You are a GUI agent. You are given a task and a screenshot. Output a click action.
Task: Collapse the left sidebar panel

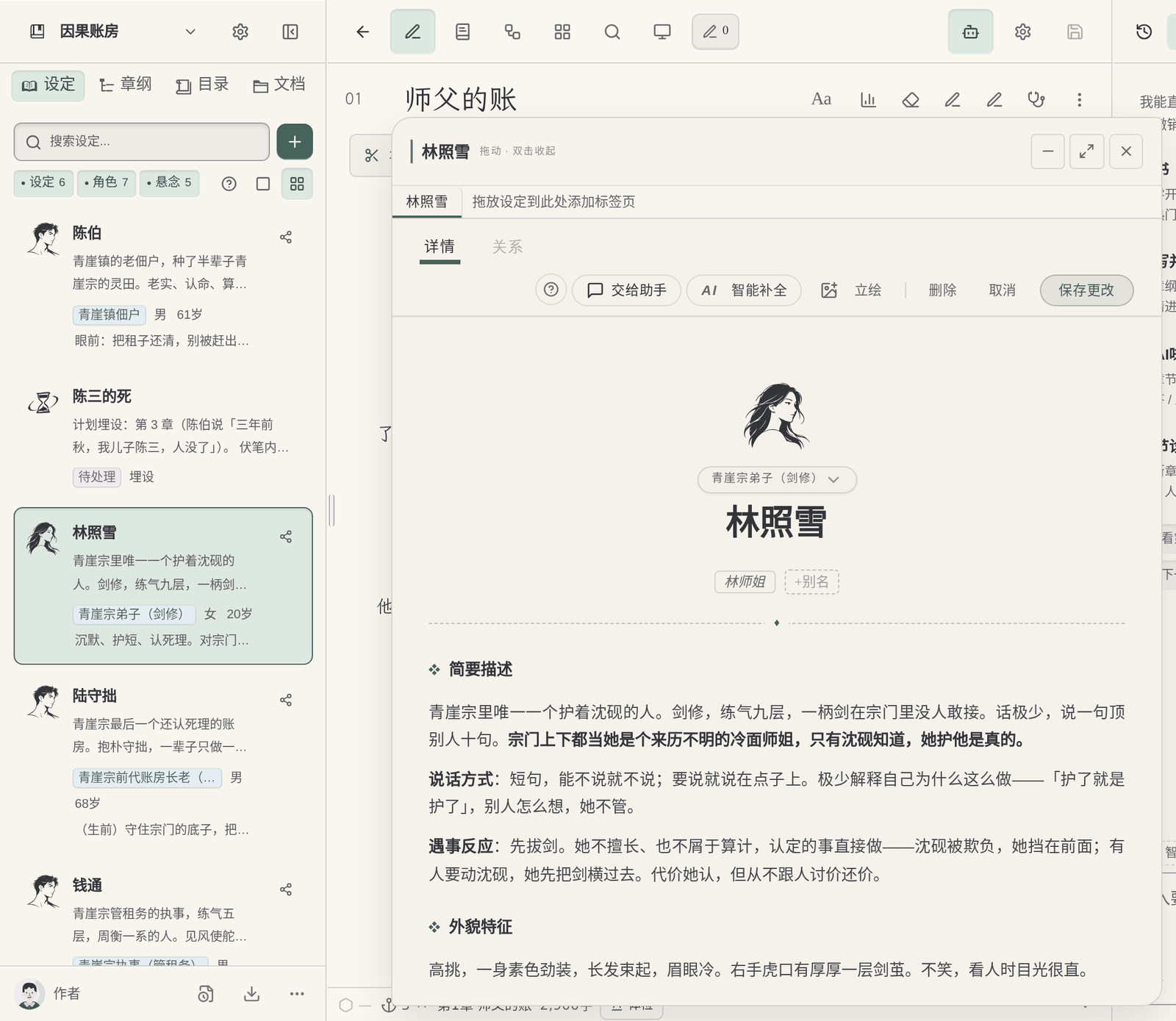click(290, 32)
